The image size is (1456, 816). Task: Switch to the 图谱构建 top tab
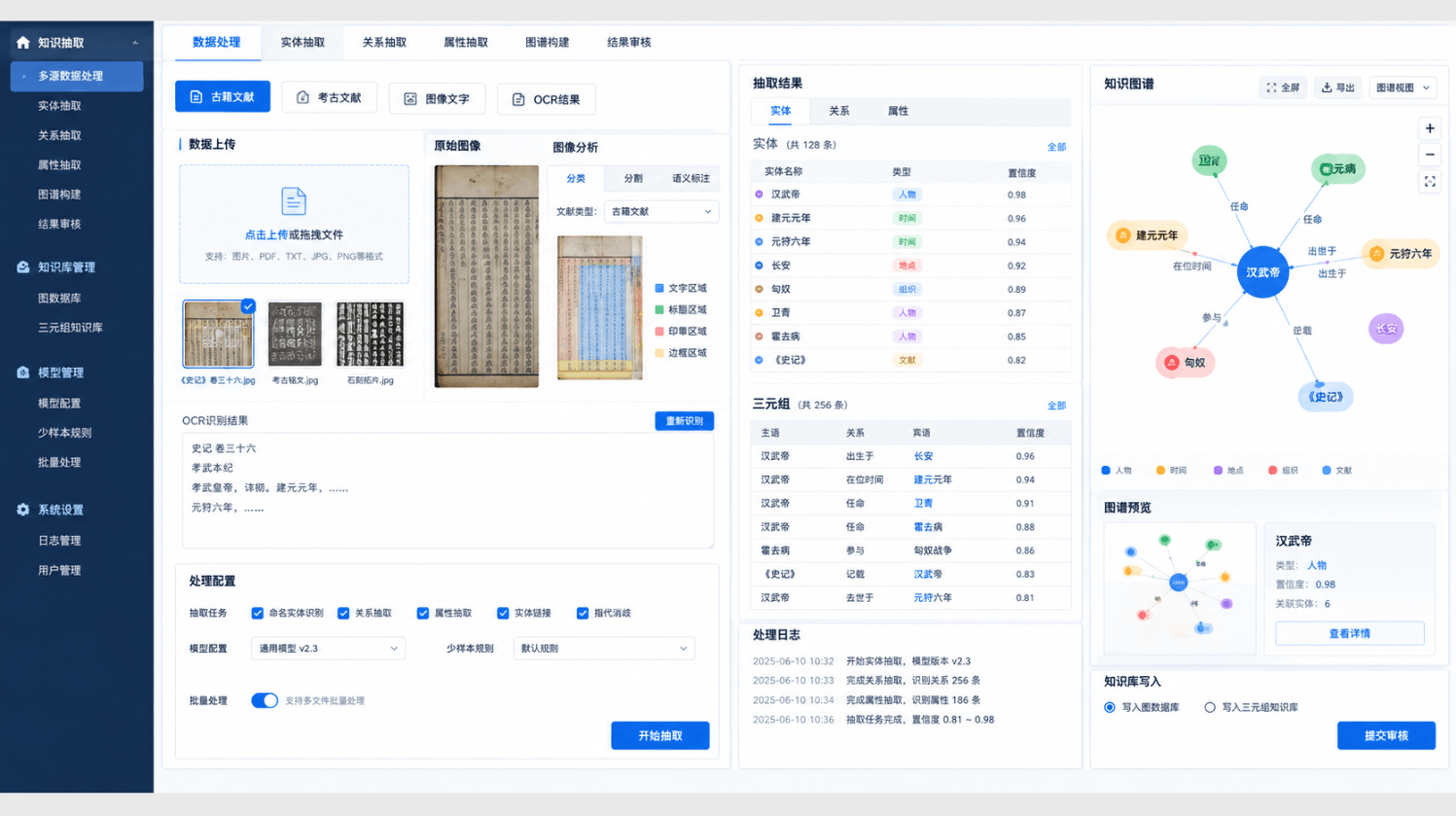pos(548,43)
